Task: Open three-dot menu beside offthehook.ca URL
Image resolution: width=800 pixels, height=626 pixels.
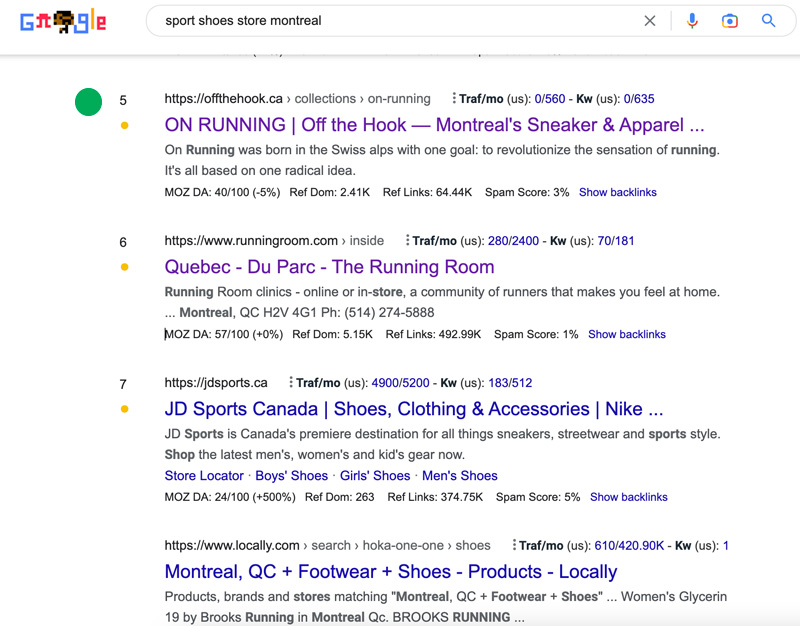Action: 454,98
